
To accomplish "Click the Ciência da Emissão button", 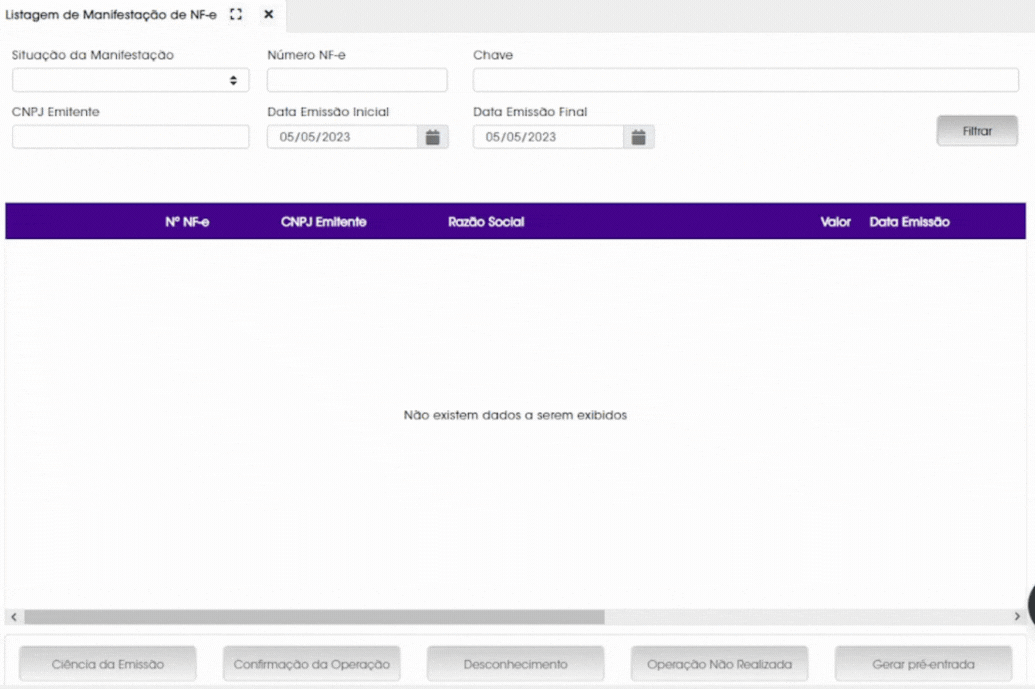I will (108, 664).
